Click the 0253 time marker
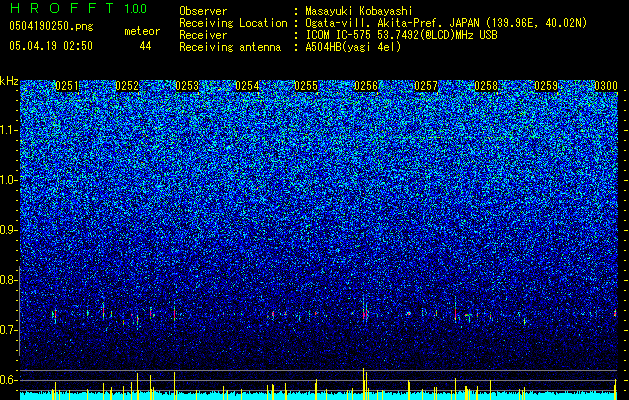 point(187,86)
